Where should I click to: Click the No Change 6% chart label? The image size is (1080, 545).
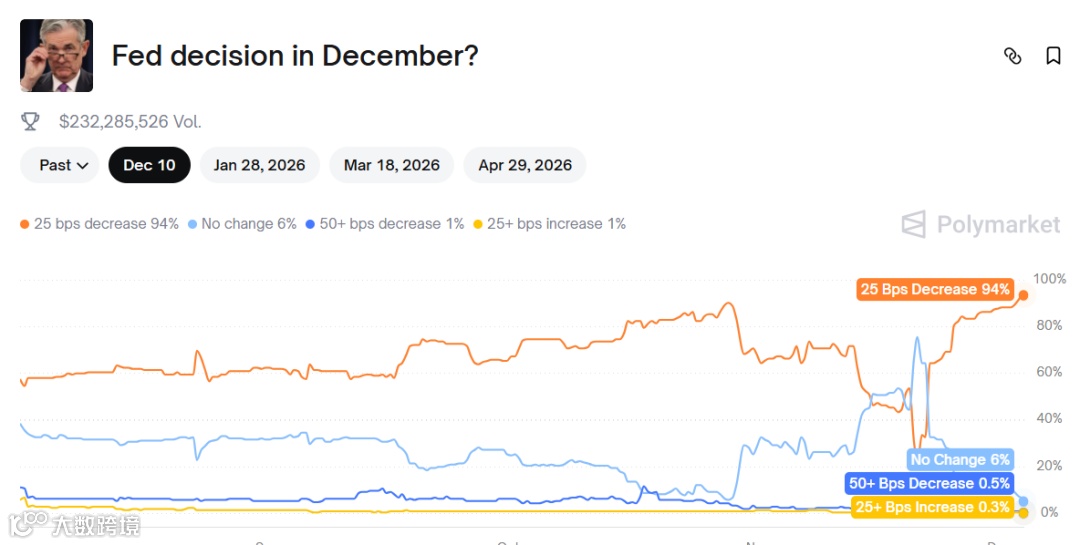click(x=960, y=460)
